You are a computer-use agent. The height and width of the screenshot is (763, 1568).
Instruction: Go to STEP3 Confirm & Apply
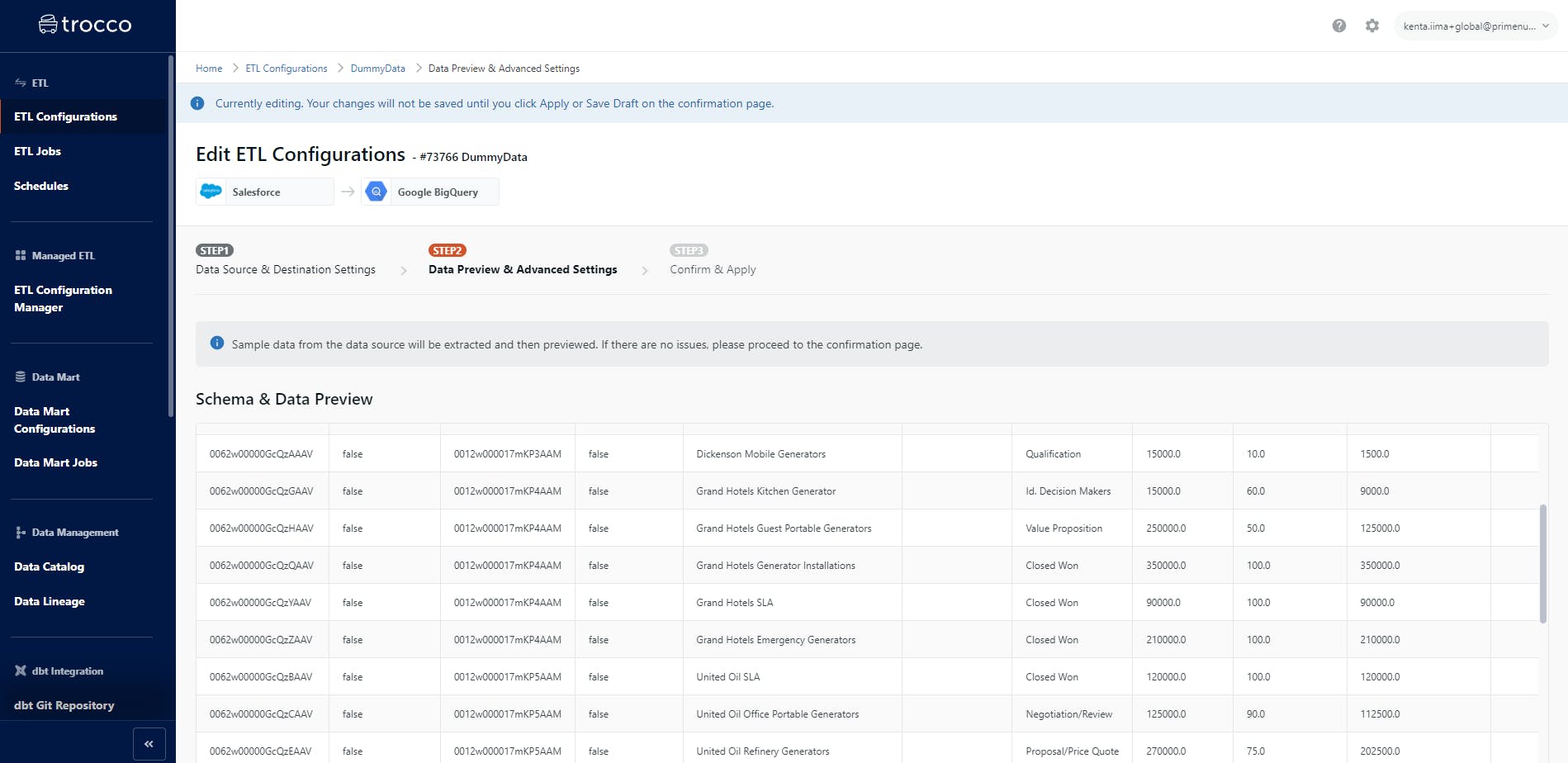click(713, 269)
